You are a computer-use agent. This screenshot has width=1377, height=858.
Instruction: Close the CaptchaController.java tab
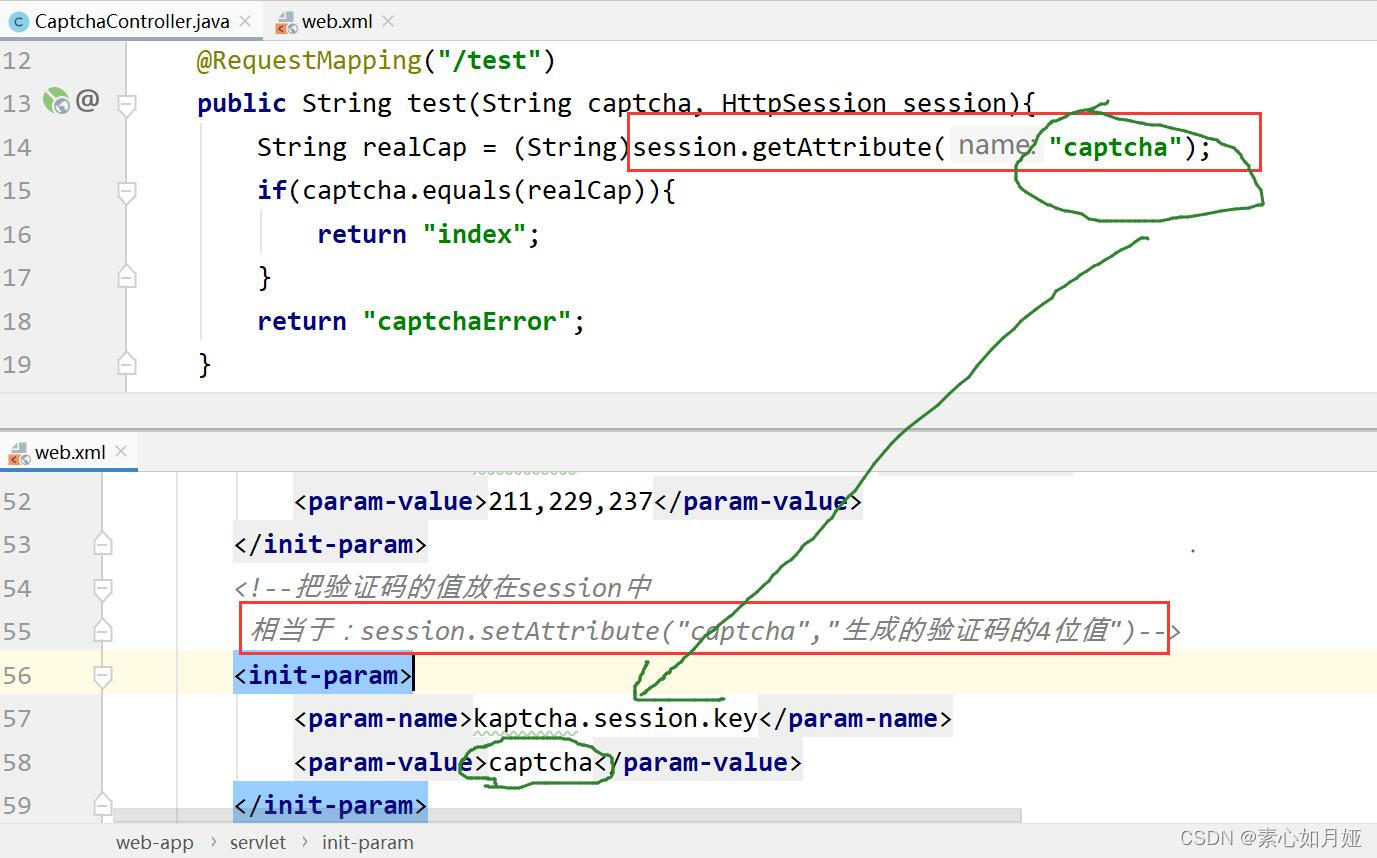tap(245, 21)
